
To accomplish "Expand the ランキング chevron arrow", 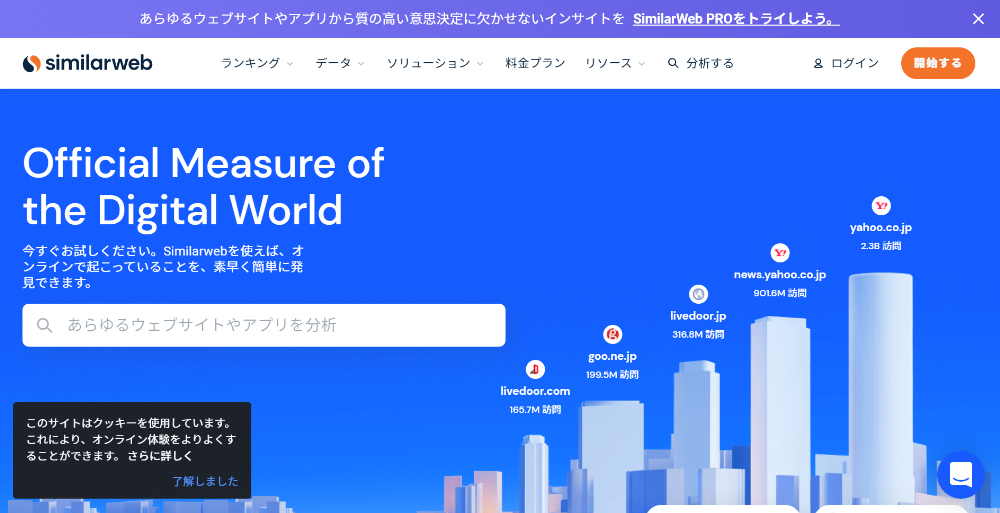I will (290, 64).
